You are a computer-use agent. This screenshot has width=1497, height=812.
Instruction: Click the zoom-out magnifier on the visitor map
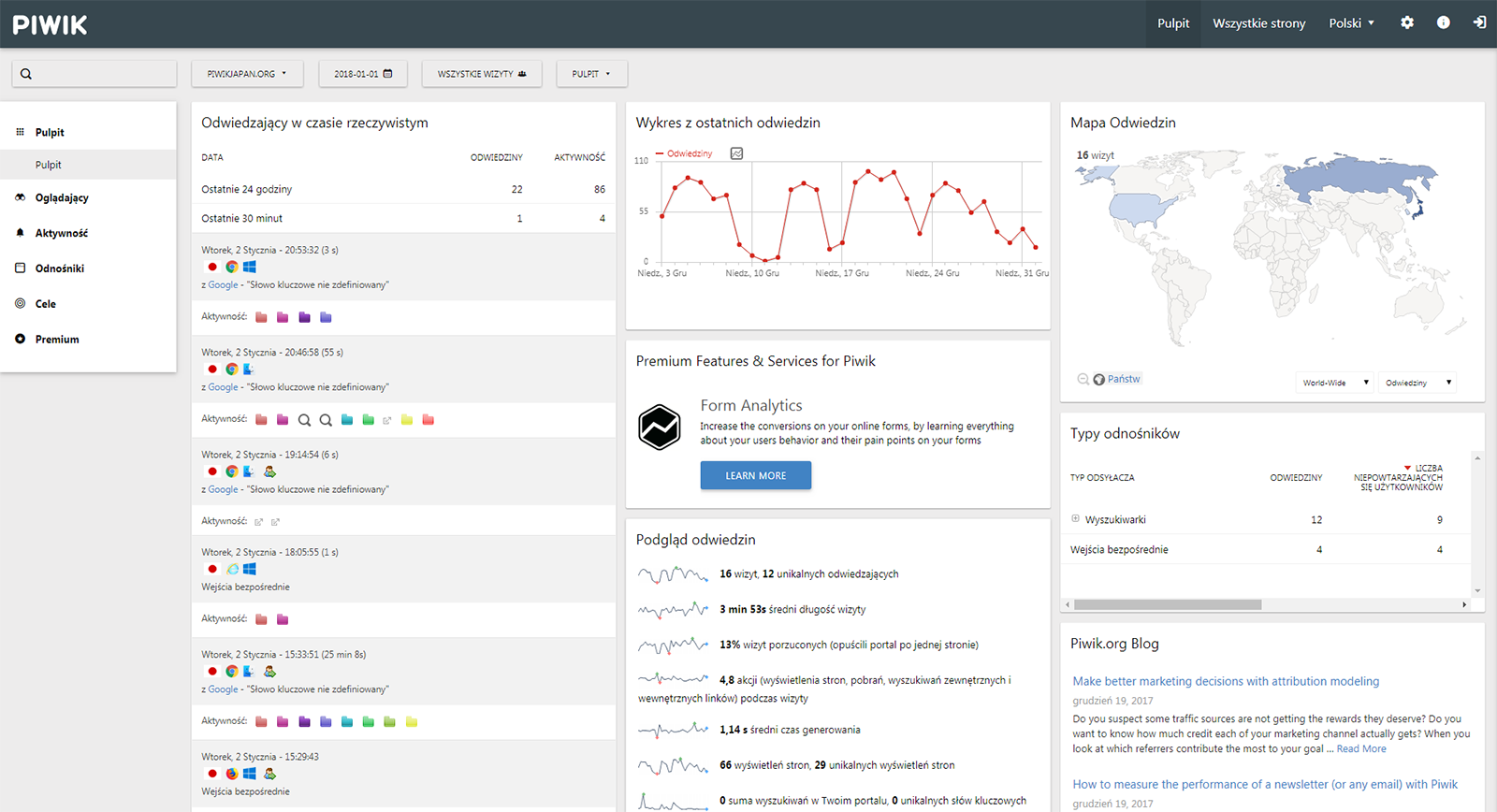[x=1083, y=379]
